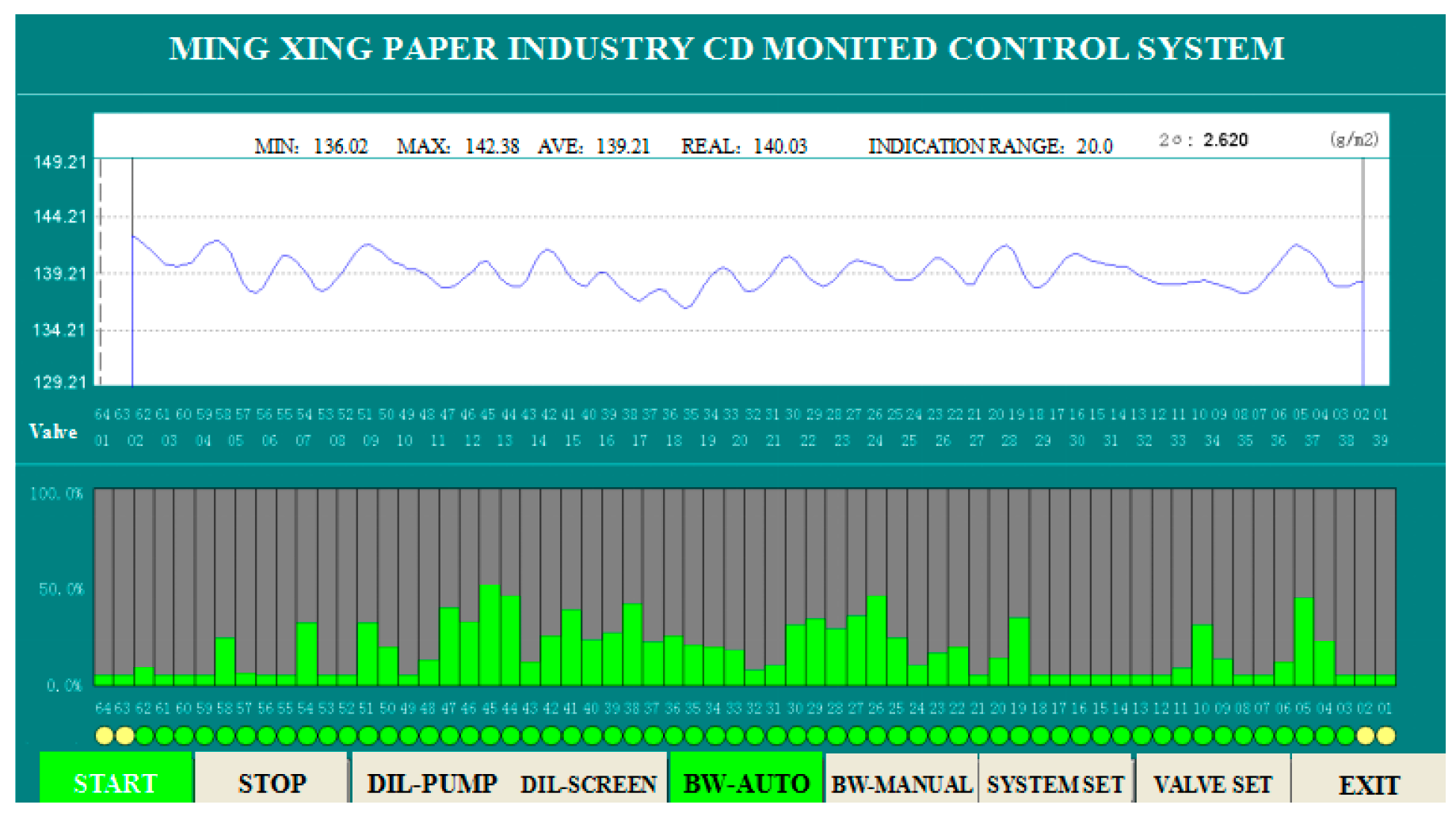Enable BW-AUTO mode
The height and width of the screenshot is (820, 1456).
click(x=746, y=784)
